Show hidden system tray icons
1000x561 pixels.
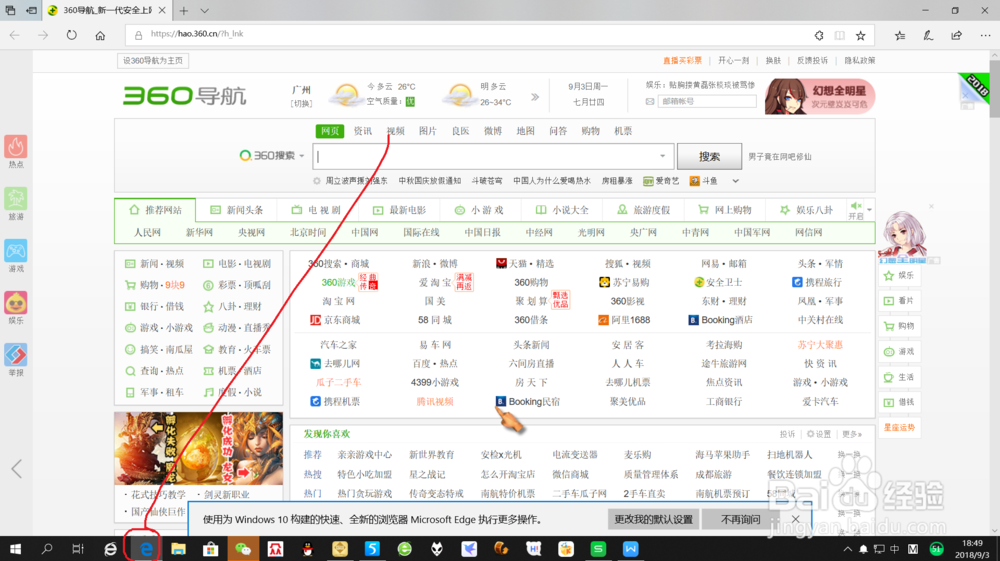pos(848,549)
